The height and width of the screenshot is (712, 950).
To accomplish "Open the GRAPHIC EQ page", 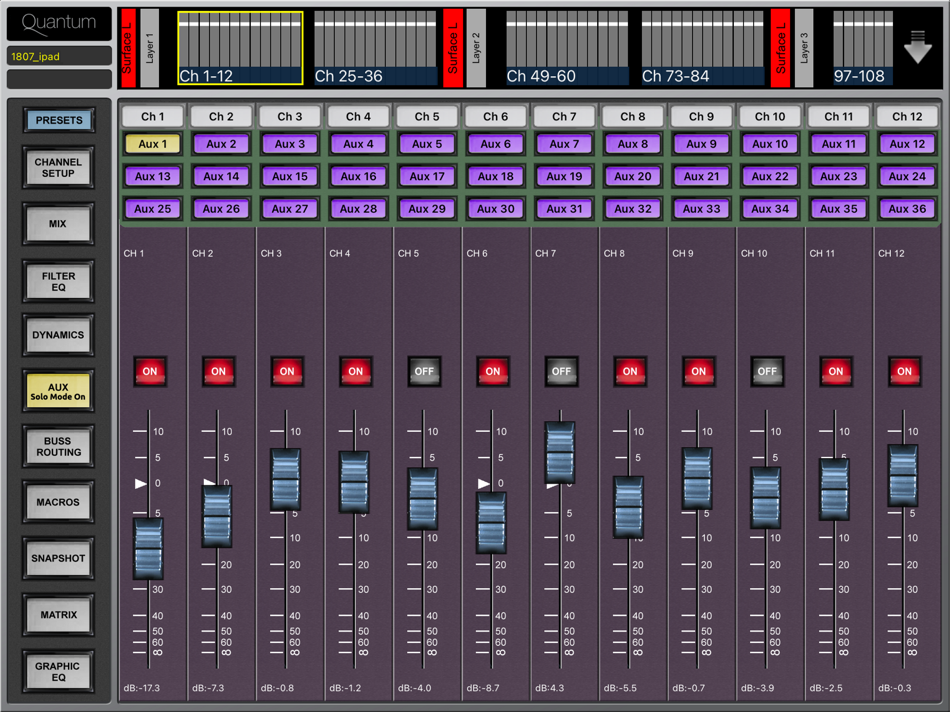I will (x=59, y=671).
